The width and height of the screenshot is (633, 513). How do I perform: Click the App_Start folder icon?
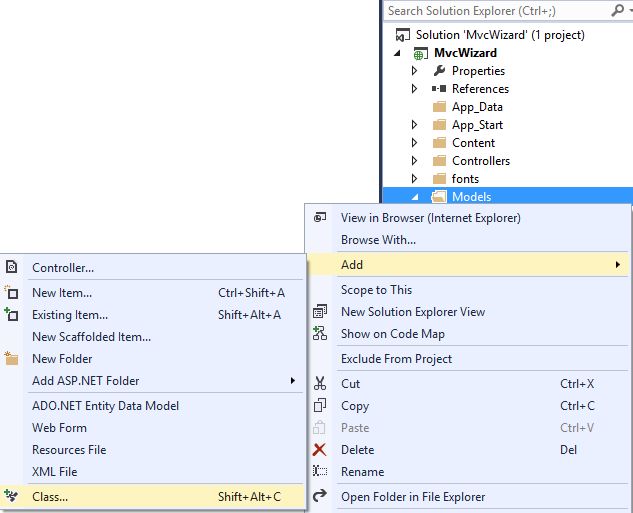[439, 124]
